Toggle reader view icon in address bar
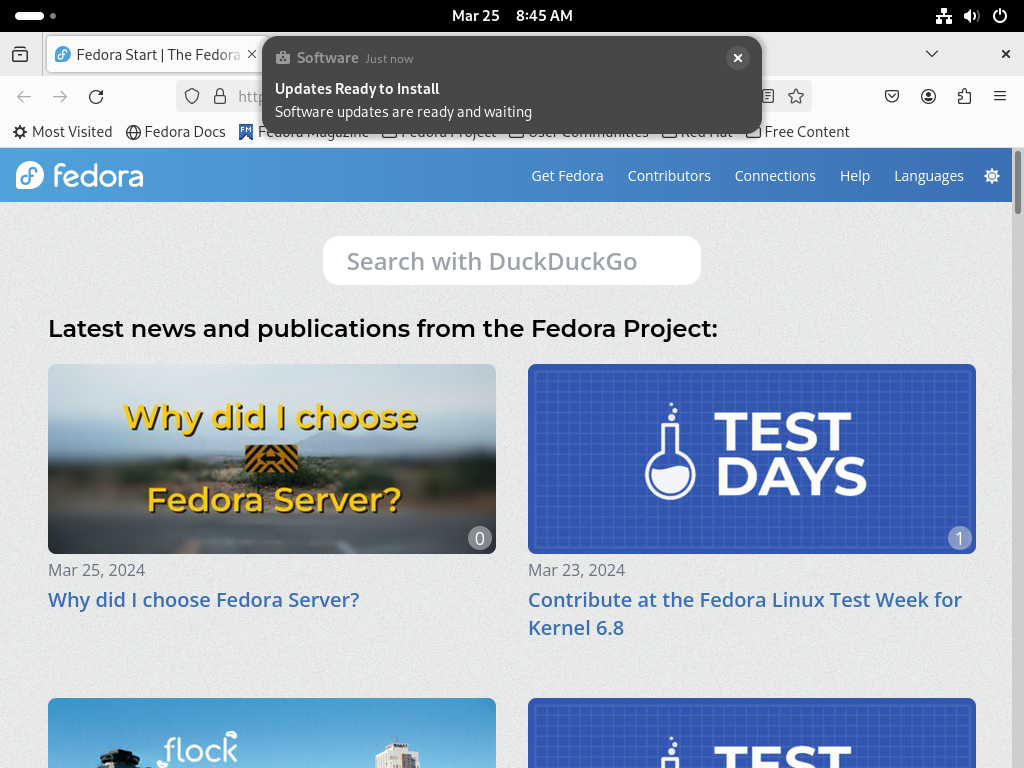The image size is (1024, 768). coord(769,97)
